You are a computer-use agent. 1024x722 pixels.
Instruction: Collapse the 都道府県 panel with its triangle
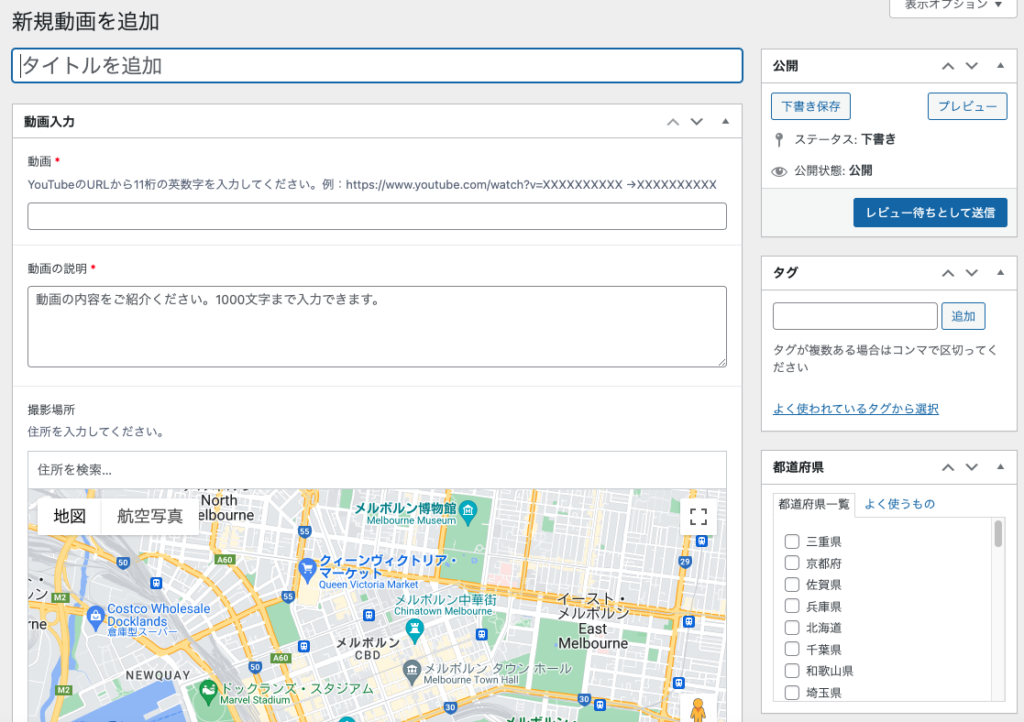tap(1000, 467)
